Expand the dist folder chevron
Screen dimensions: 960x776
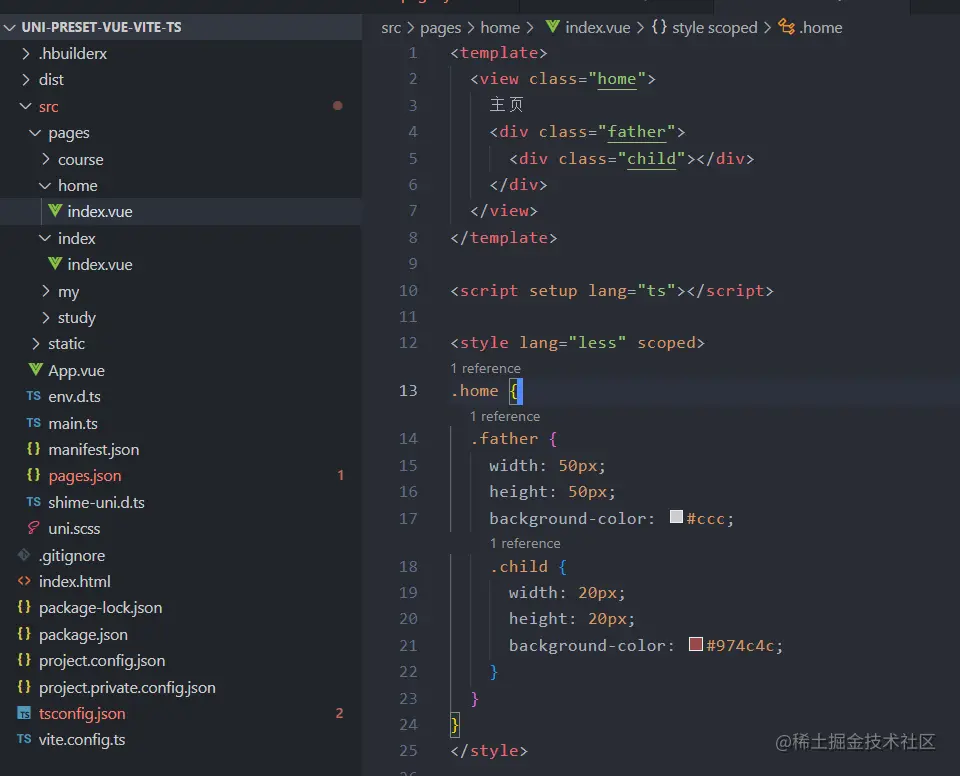[26, 80]
